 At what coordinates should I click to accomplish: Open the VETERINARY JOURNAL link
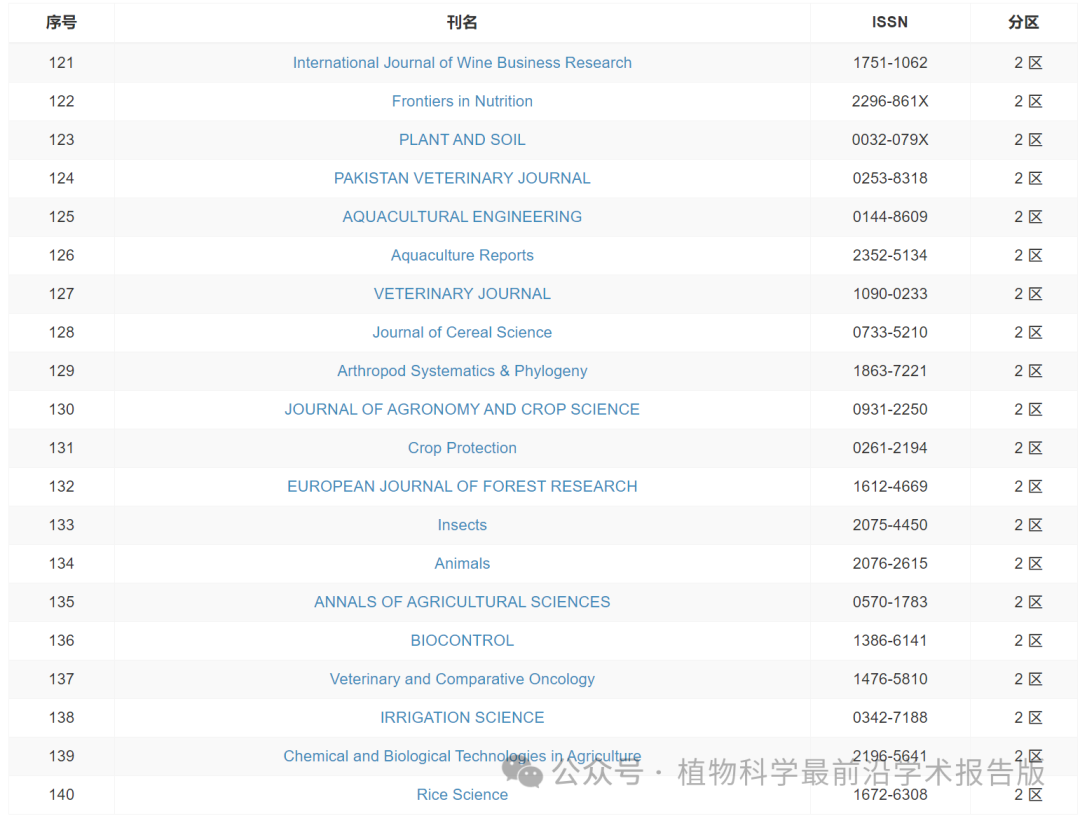coord(462,294)
